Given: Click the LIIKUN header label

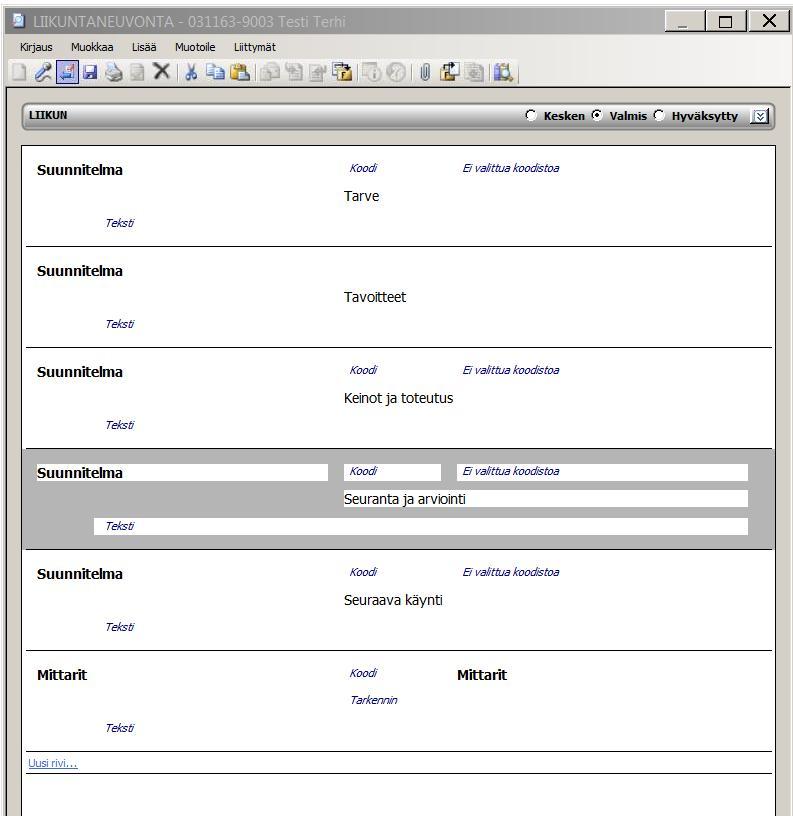Looking at the screenshot, I should coord(48,115).
